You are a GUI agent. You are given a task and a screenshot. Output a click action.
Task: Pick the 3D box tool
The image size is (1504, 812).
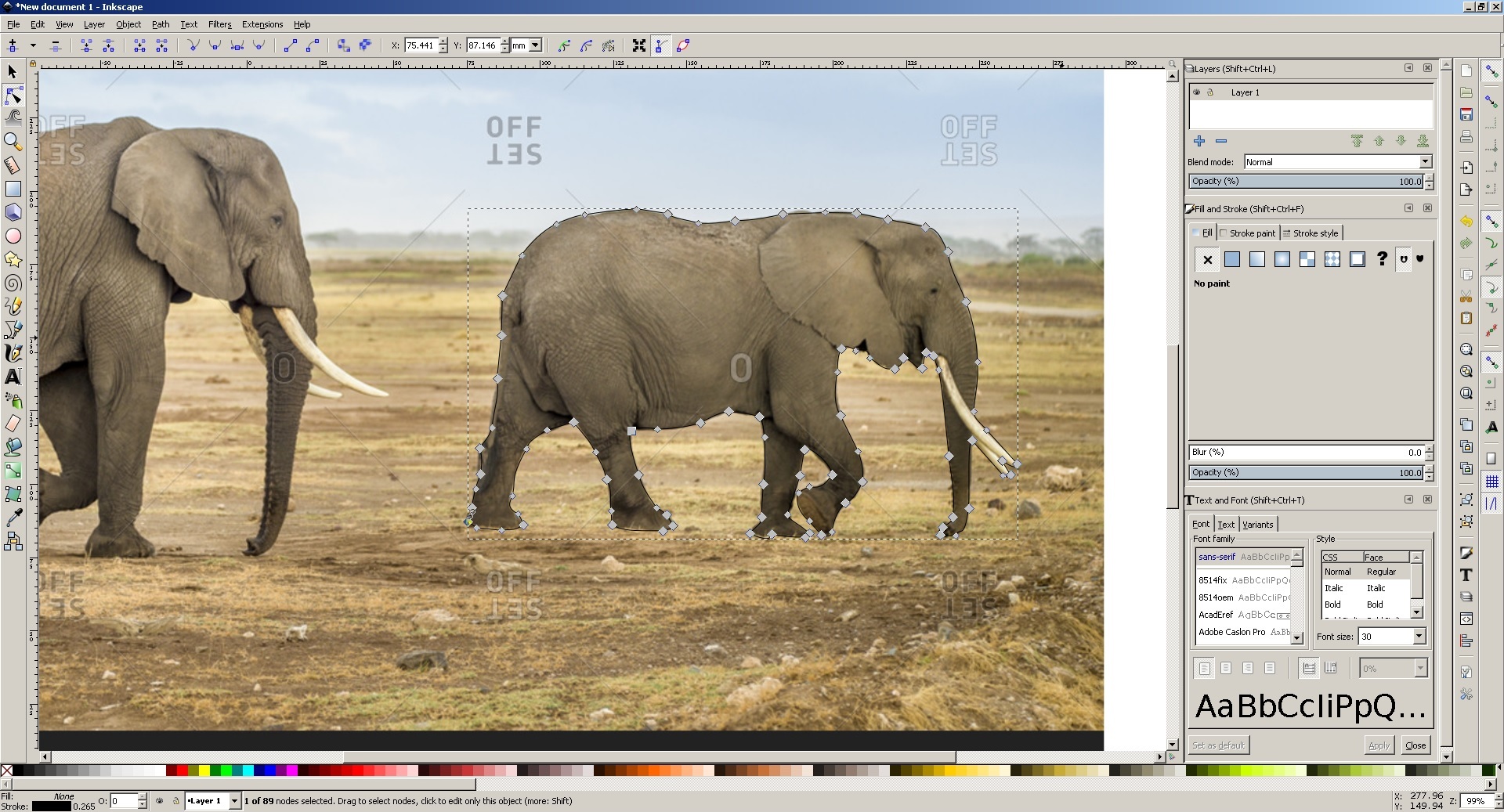click(13, 212)
